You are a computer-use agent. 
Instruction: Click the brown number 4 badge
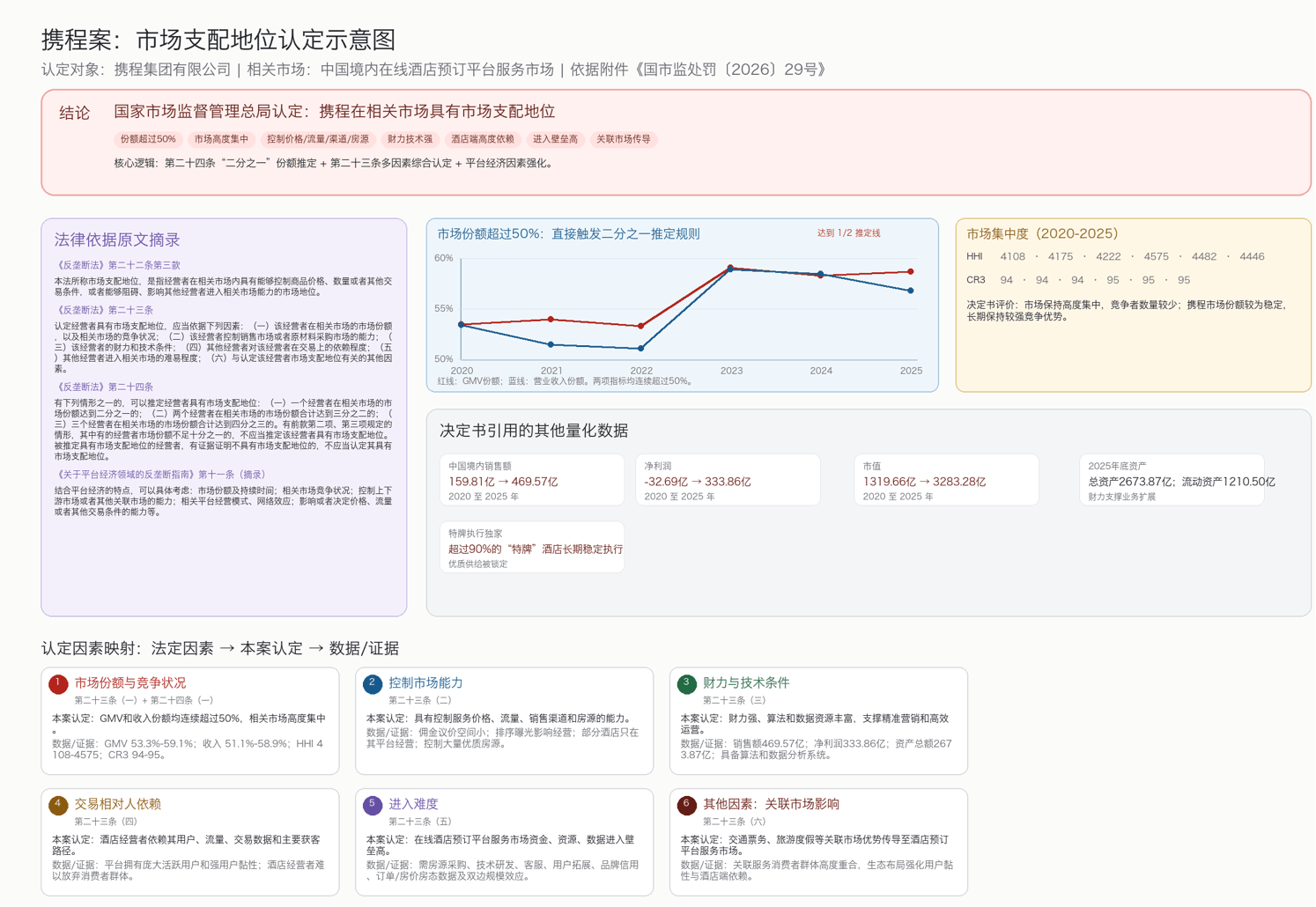click(58, 805)
